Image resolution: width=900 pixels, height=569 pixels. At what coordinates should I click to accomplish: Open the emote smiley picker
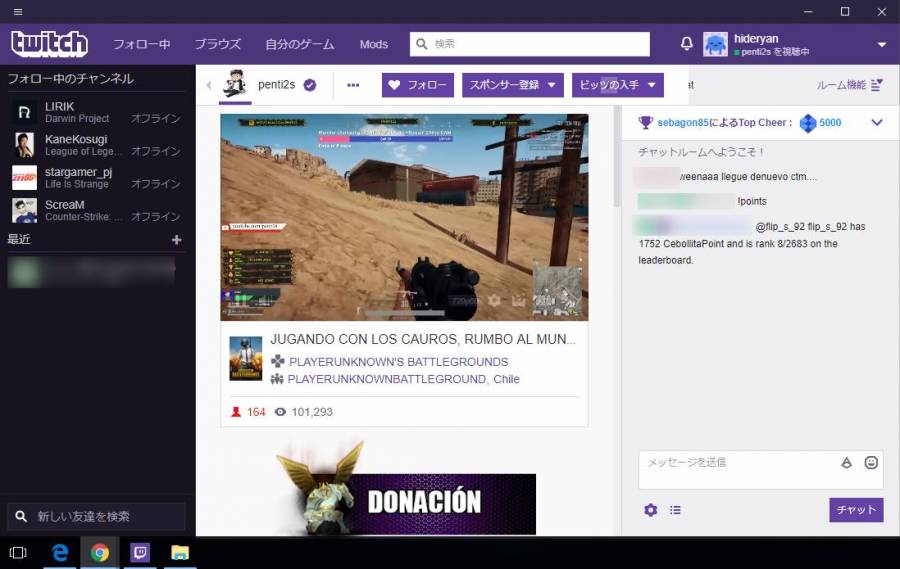pos(871,463)
